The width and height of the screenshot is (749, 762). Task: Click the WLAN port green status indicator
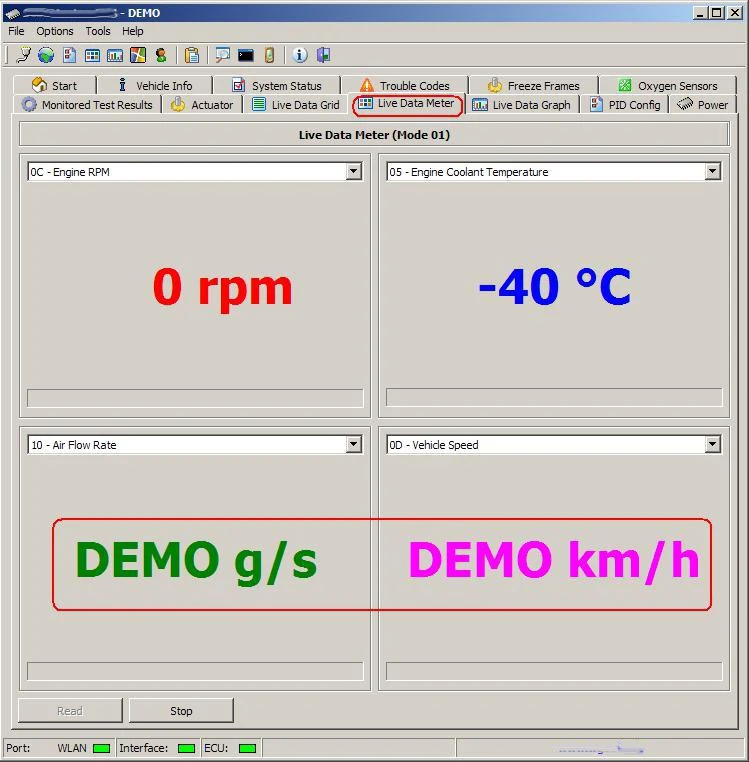click(x=101, y=748)
